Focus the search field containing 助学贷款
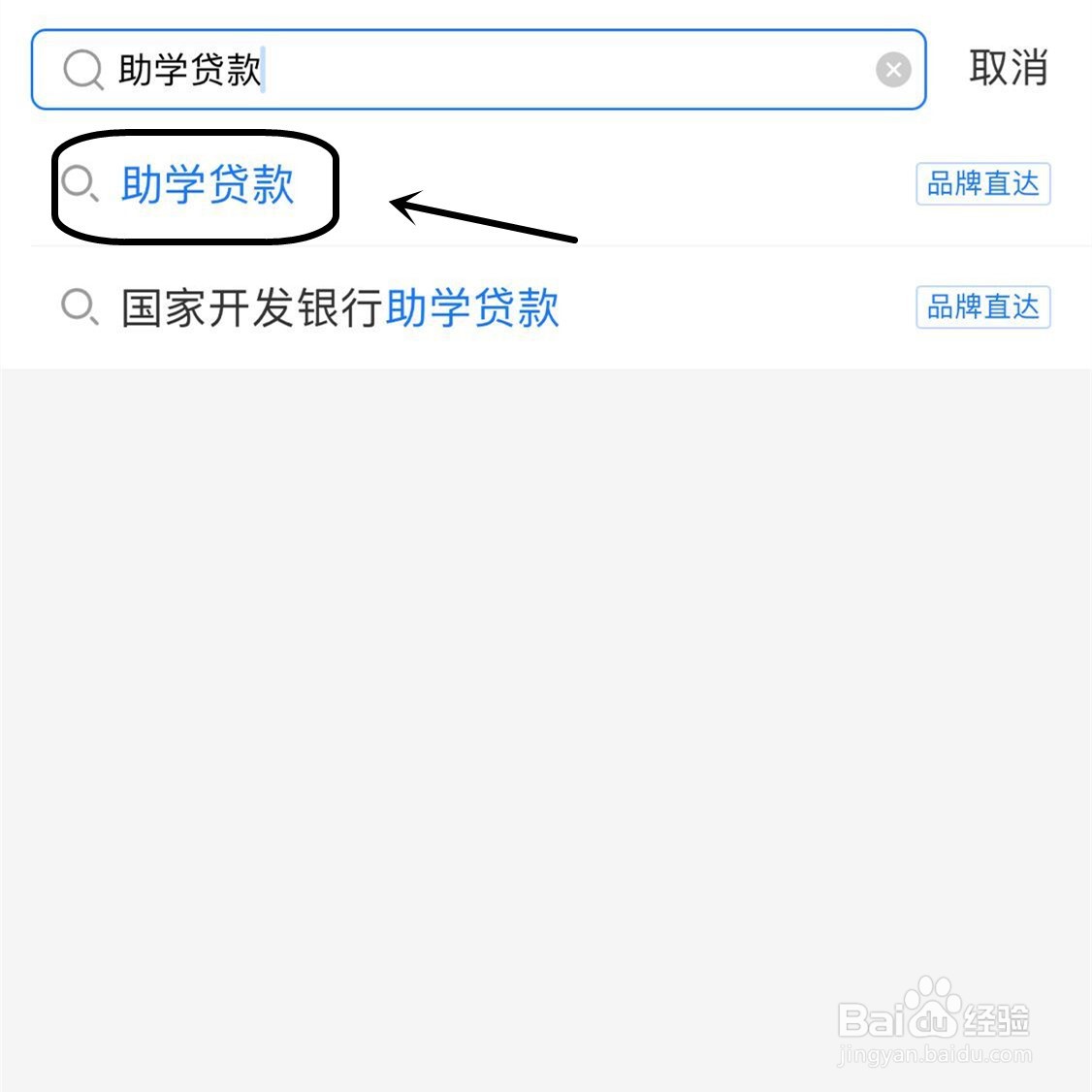Viewport: 1092px width, 1092px height. (478, 70)
